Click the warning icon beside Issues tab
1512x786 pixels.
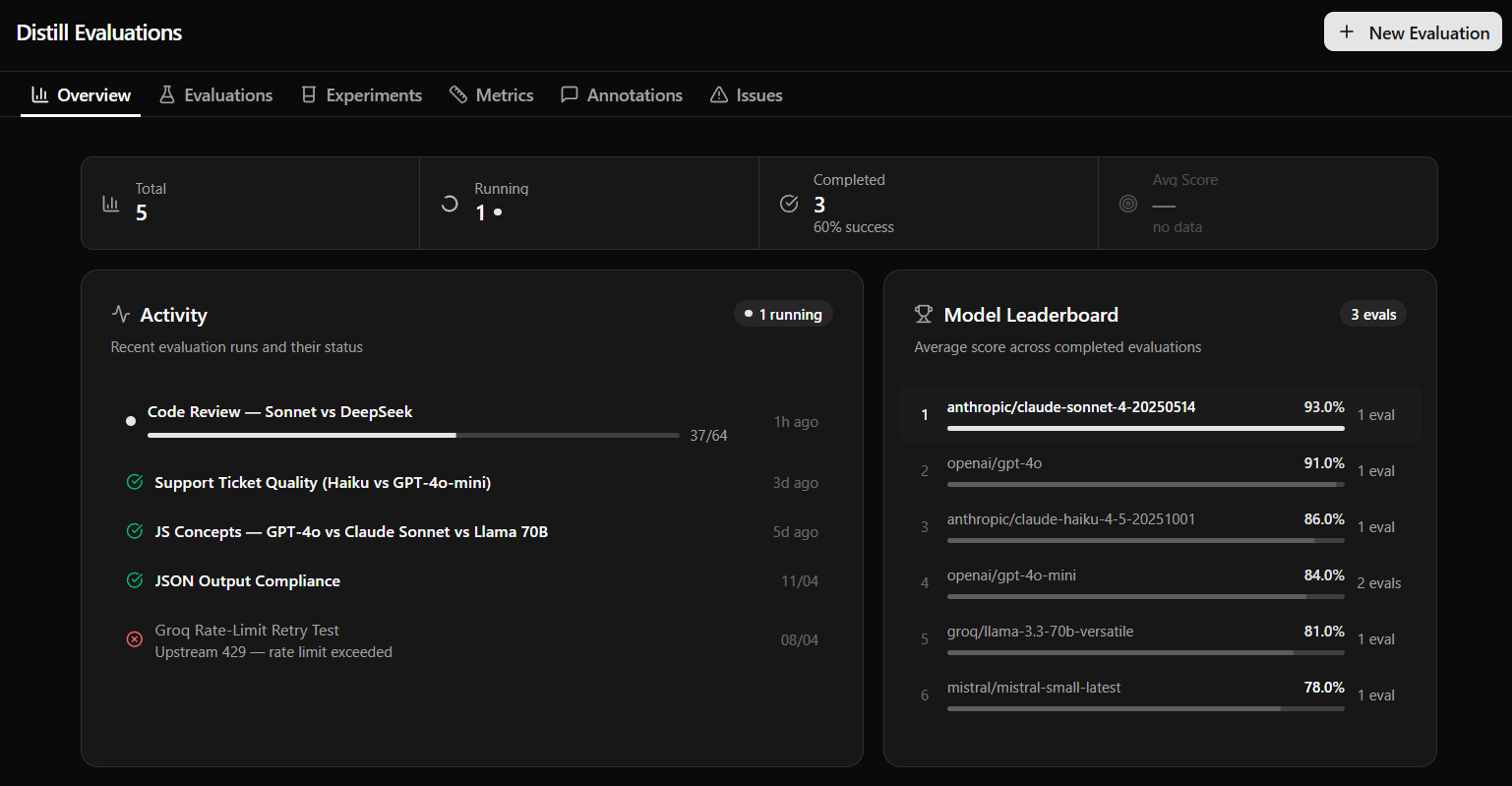[719, 94]
